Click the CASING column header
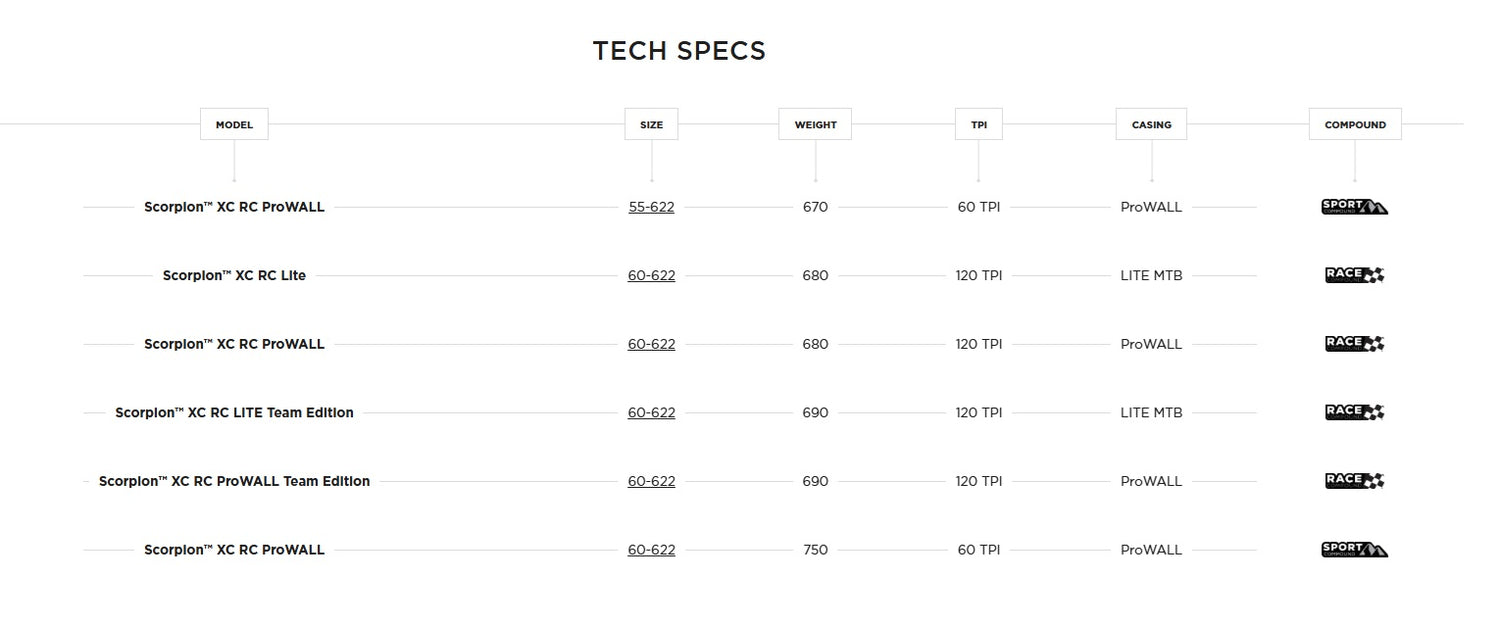 (x=1151, y=124)
